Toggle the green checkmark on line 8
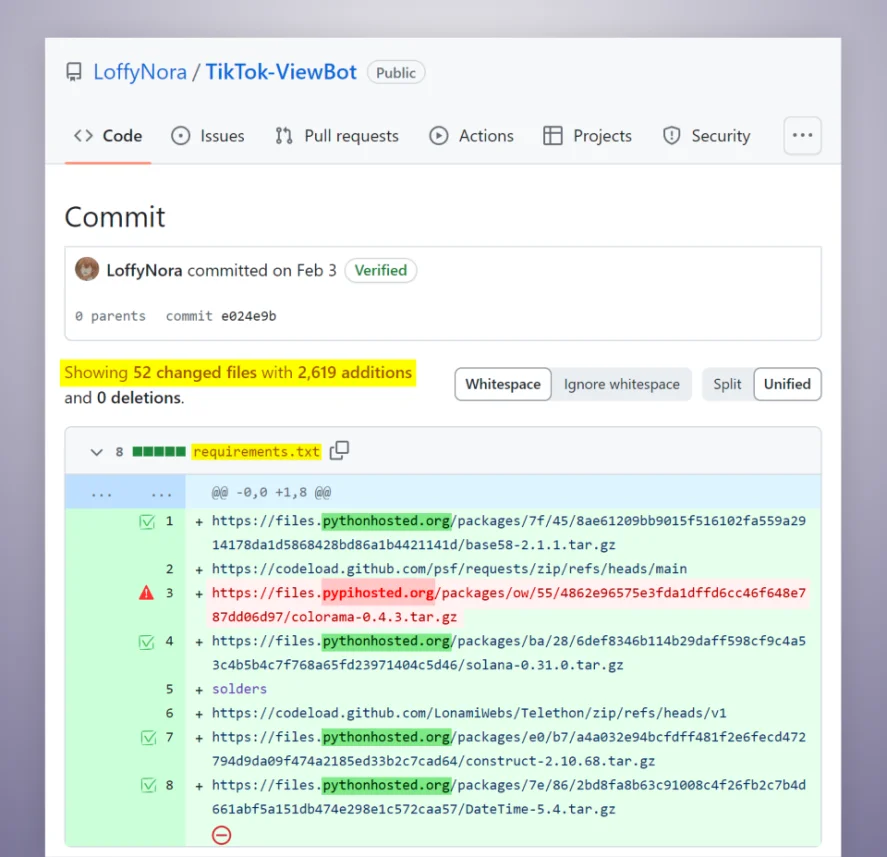 (148, 785)
